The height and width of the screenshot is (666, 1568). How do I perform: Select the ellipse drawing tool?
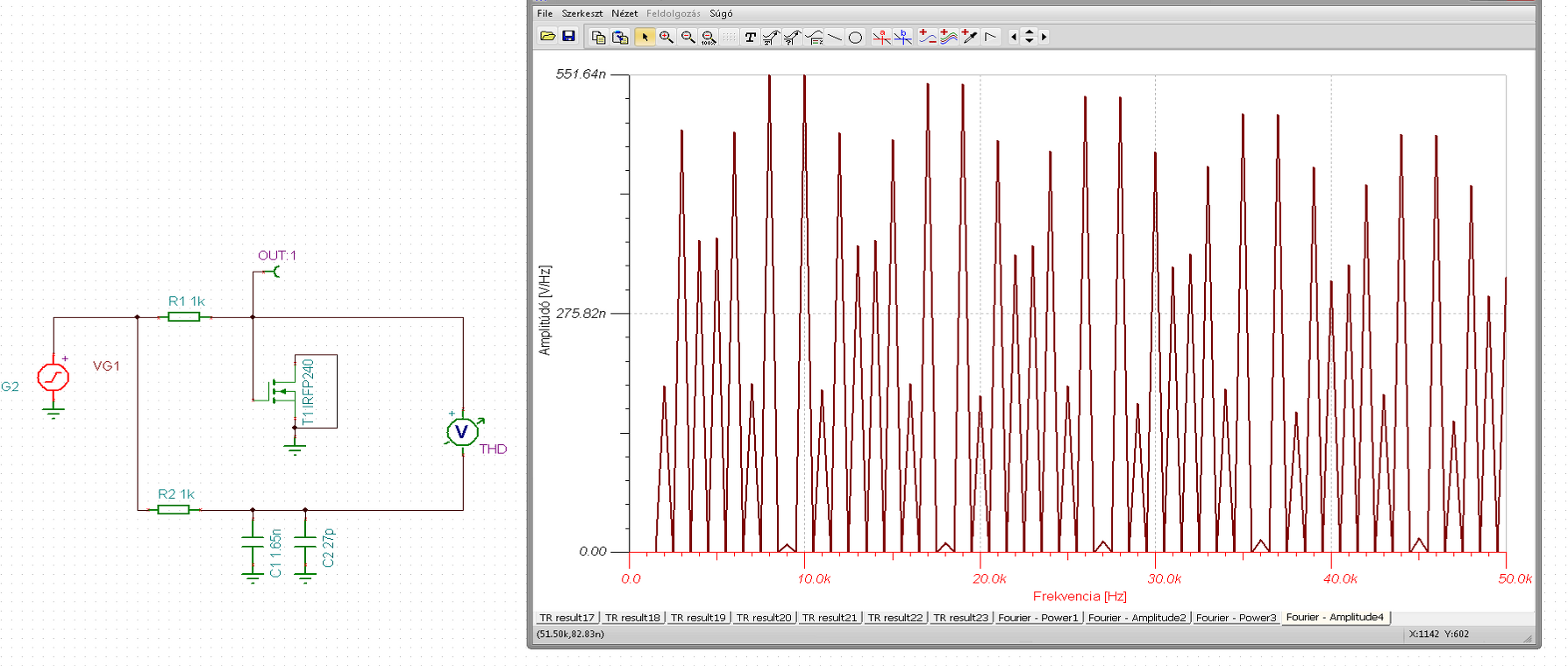click(856, 37)
